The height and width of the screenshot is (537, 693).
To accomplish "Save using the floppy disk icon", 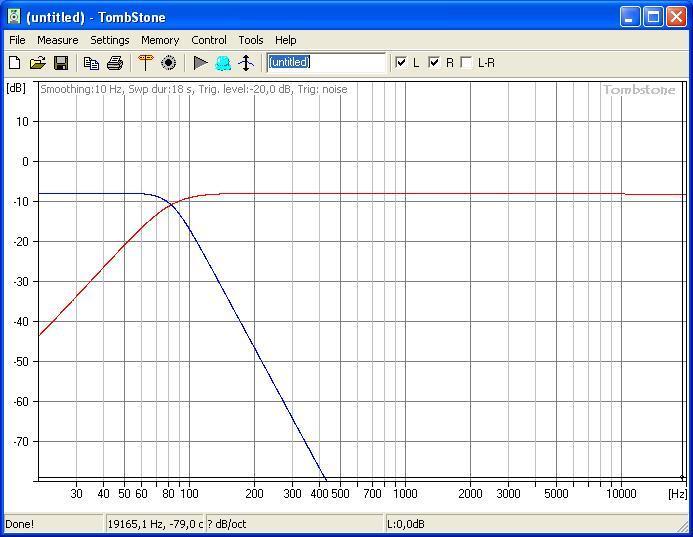I will click(61, 63).
